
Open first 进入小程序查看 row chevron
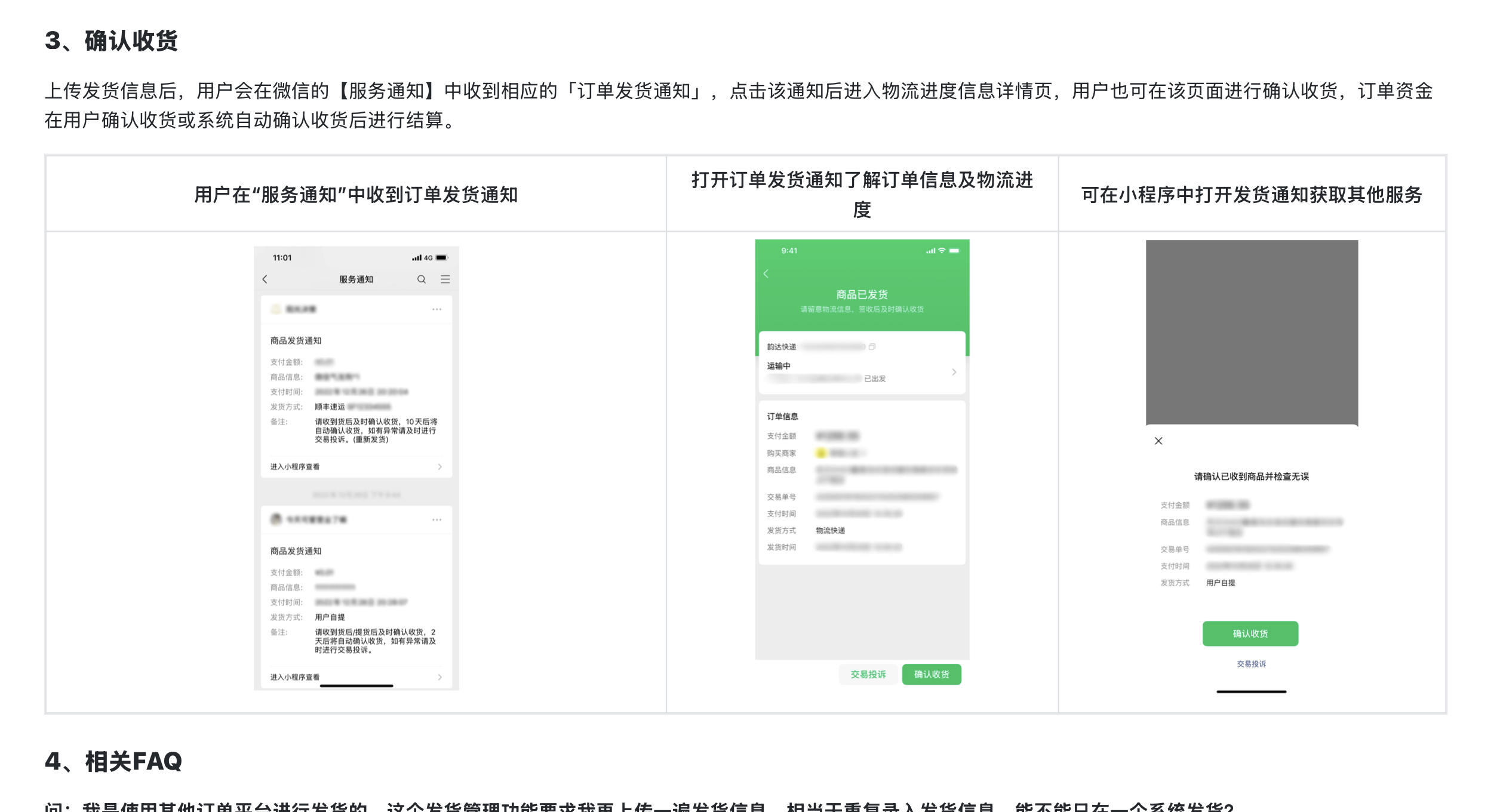439,467
